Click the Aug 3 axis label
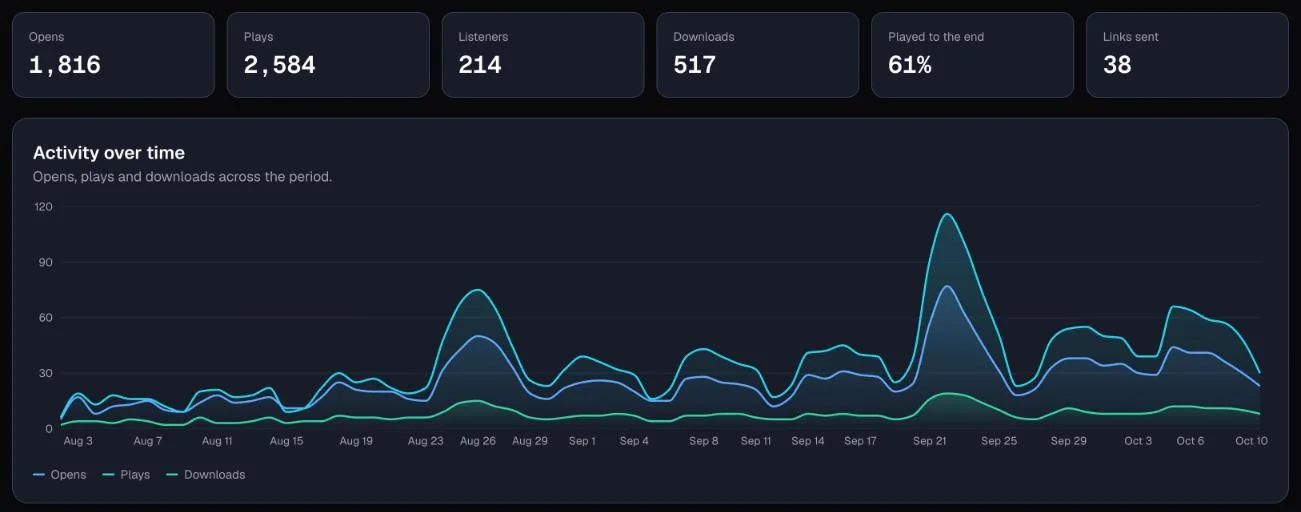Screen dimensions: 1301x512 pos(78,441)
